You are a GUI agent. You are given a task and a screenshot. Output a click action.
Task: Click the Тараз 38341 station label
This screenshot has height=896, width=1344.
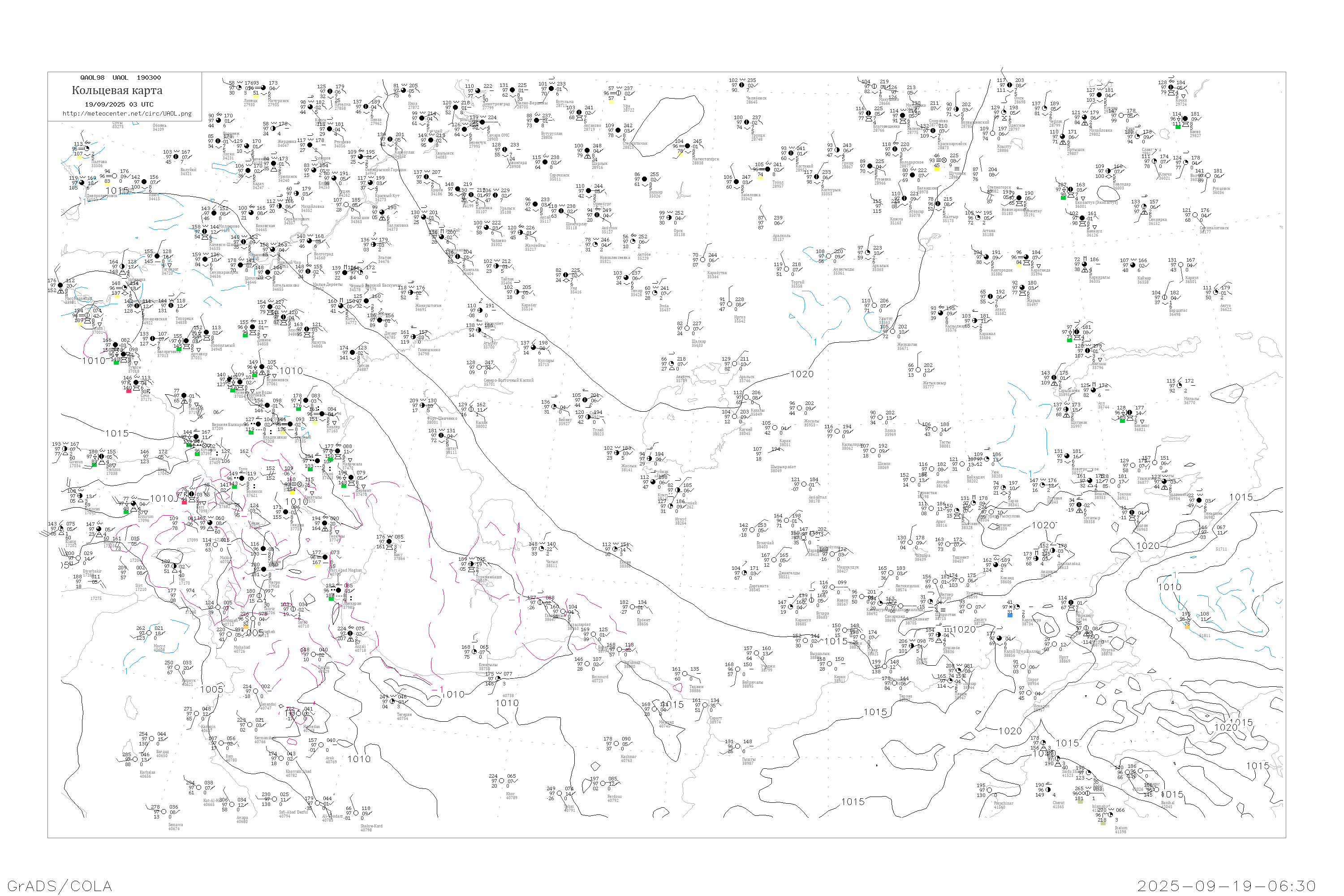1013,503
